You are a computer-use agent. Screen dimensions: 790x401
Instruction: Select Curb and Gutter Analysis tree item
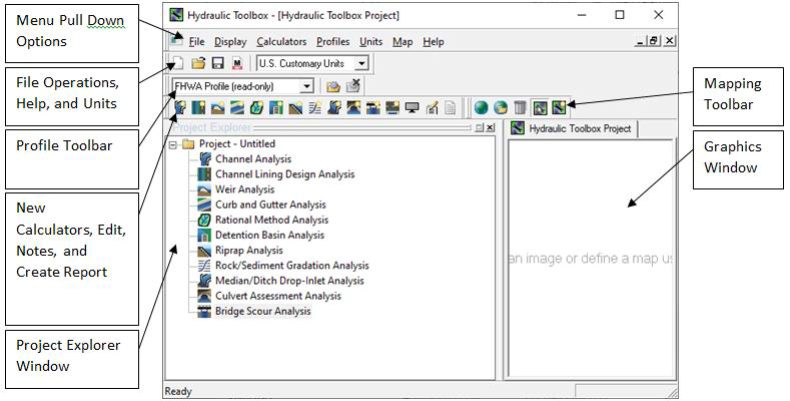(271, 205)
